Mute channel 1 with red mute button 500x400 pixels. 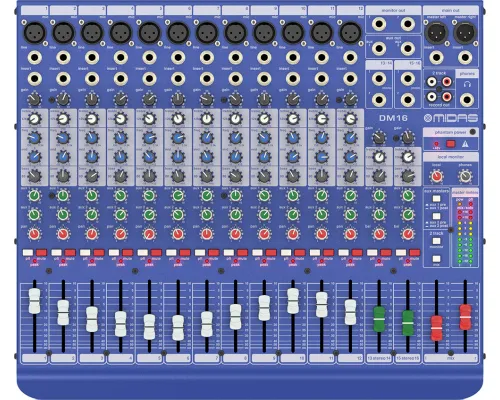point(42,252)
